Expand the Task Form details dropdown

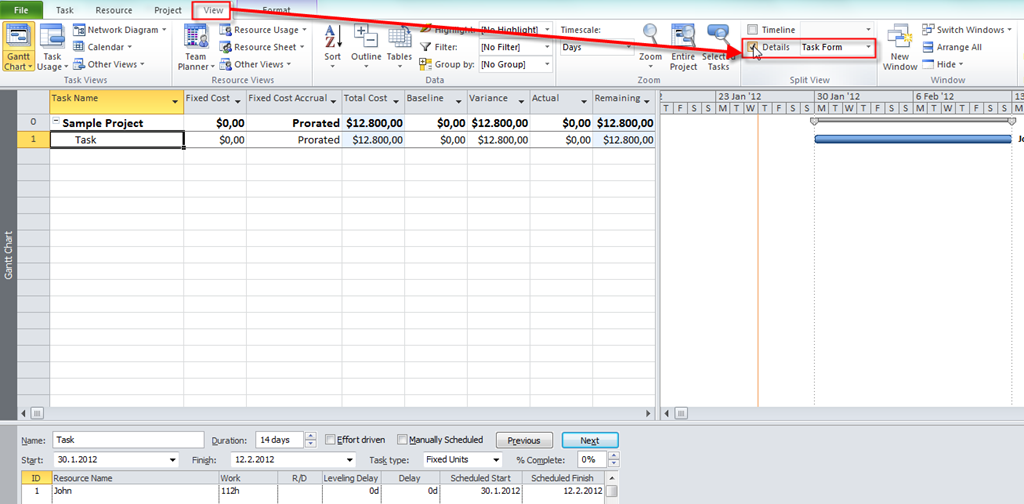pyautogui.click(x=868, y=47)
